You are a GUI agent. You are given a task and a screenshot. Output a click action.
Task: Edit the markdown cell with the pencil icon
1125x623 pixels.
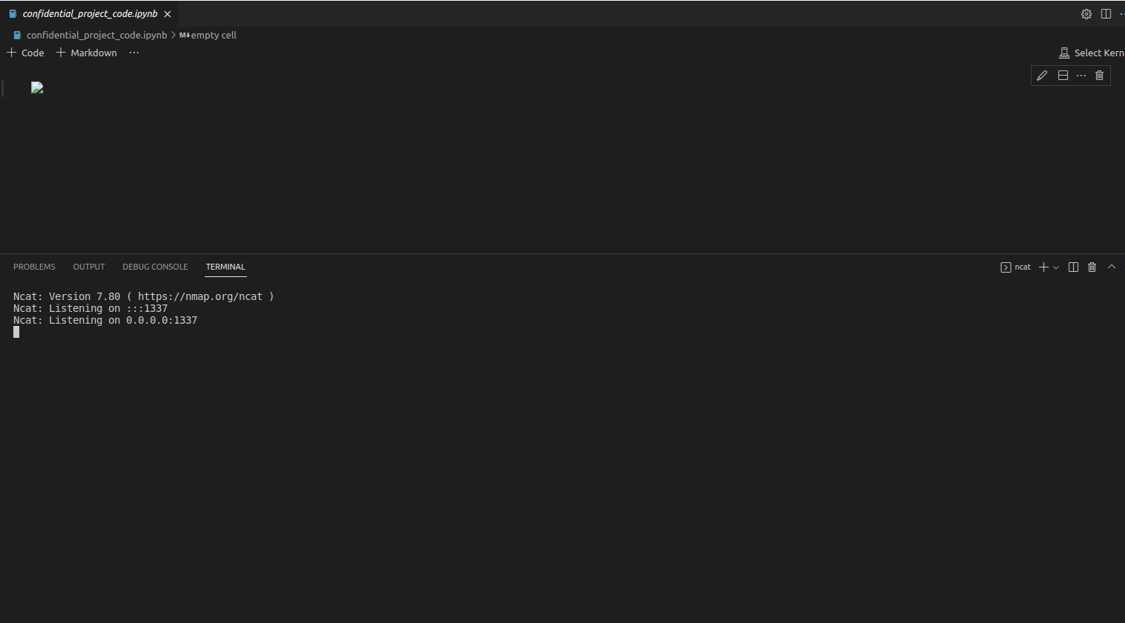(1041, 75)
